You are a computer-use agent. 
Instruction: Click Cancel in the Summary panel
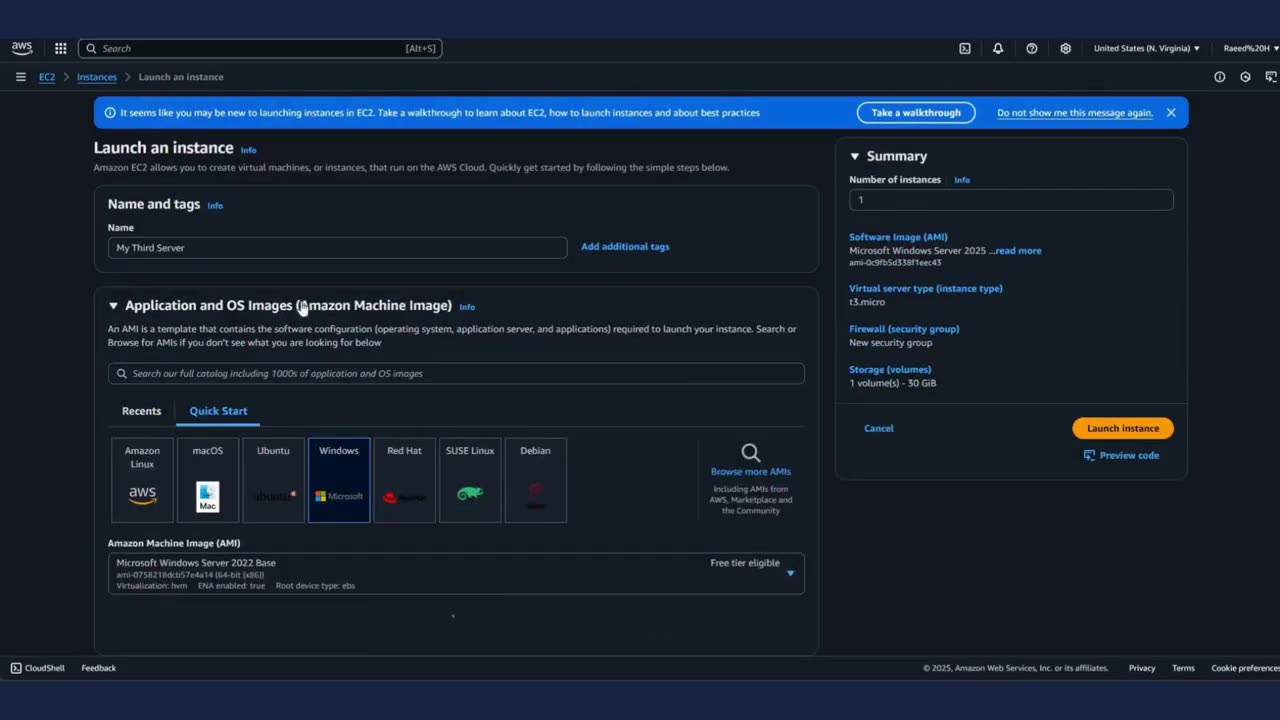pyautogui.click(x=879, y=428)
